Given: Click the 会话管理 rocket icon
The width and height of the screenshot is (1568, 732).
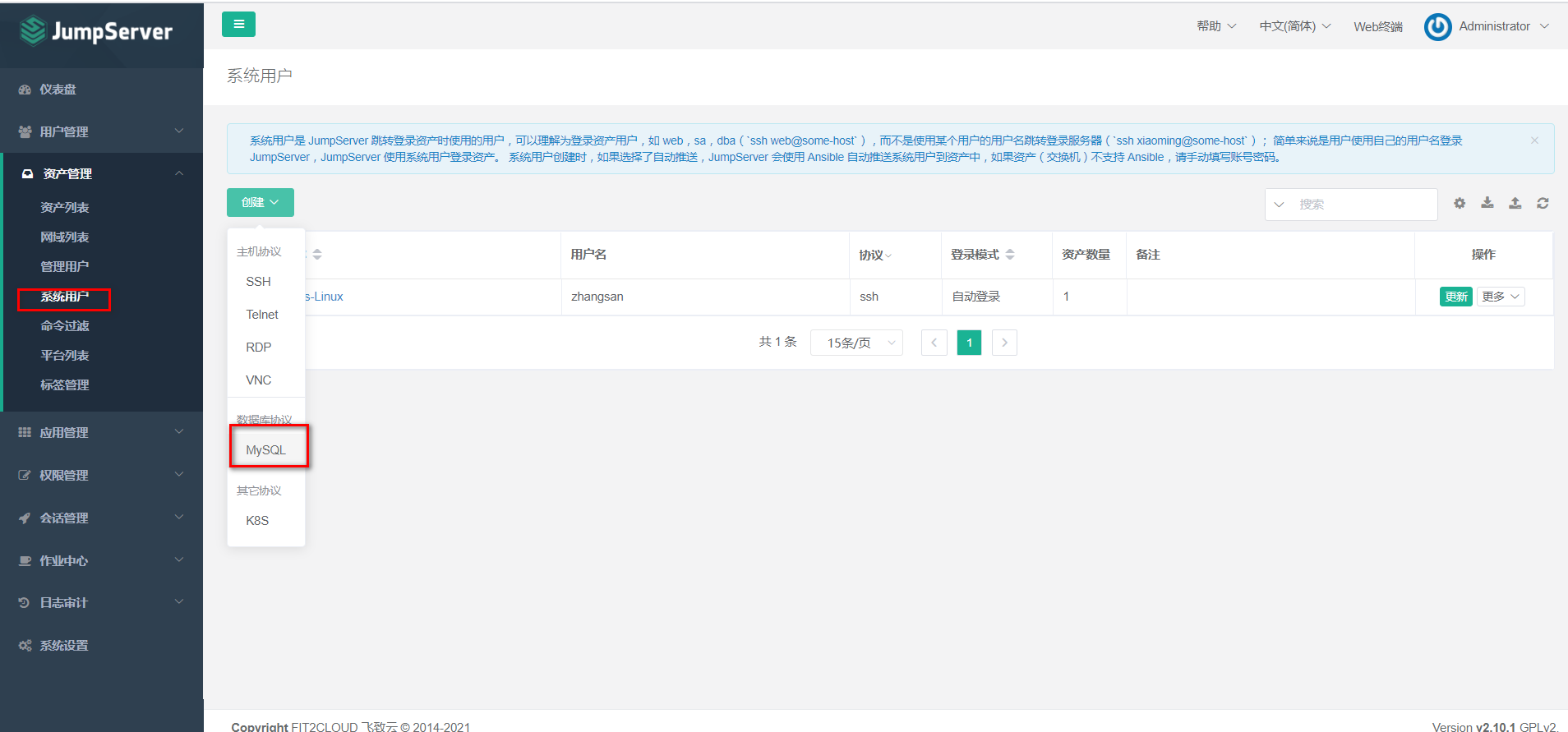Looking at the screenshot, I should [25, 518].
